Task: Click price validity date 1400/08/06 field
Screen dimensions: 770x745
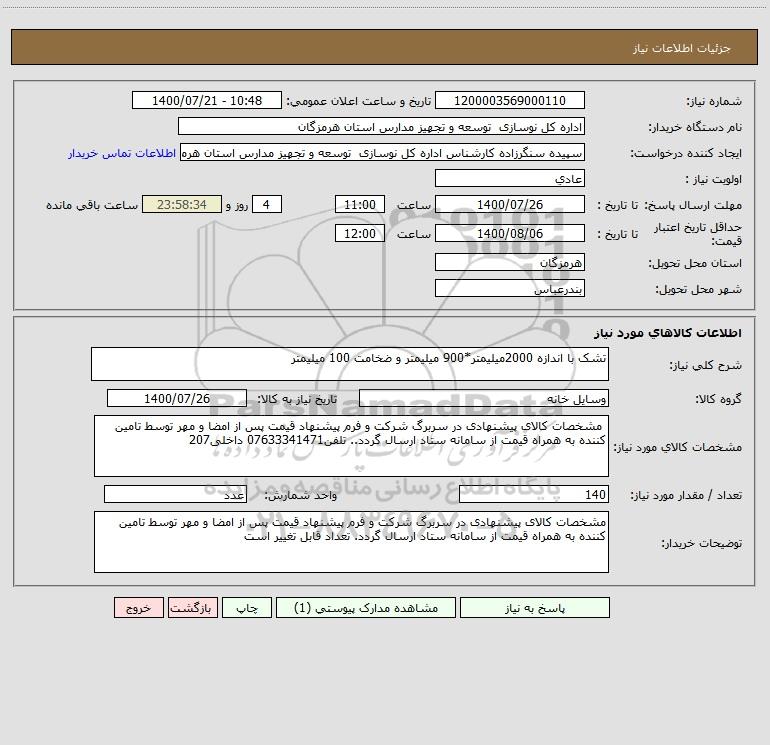Action: click(510, 233)
